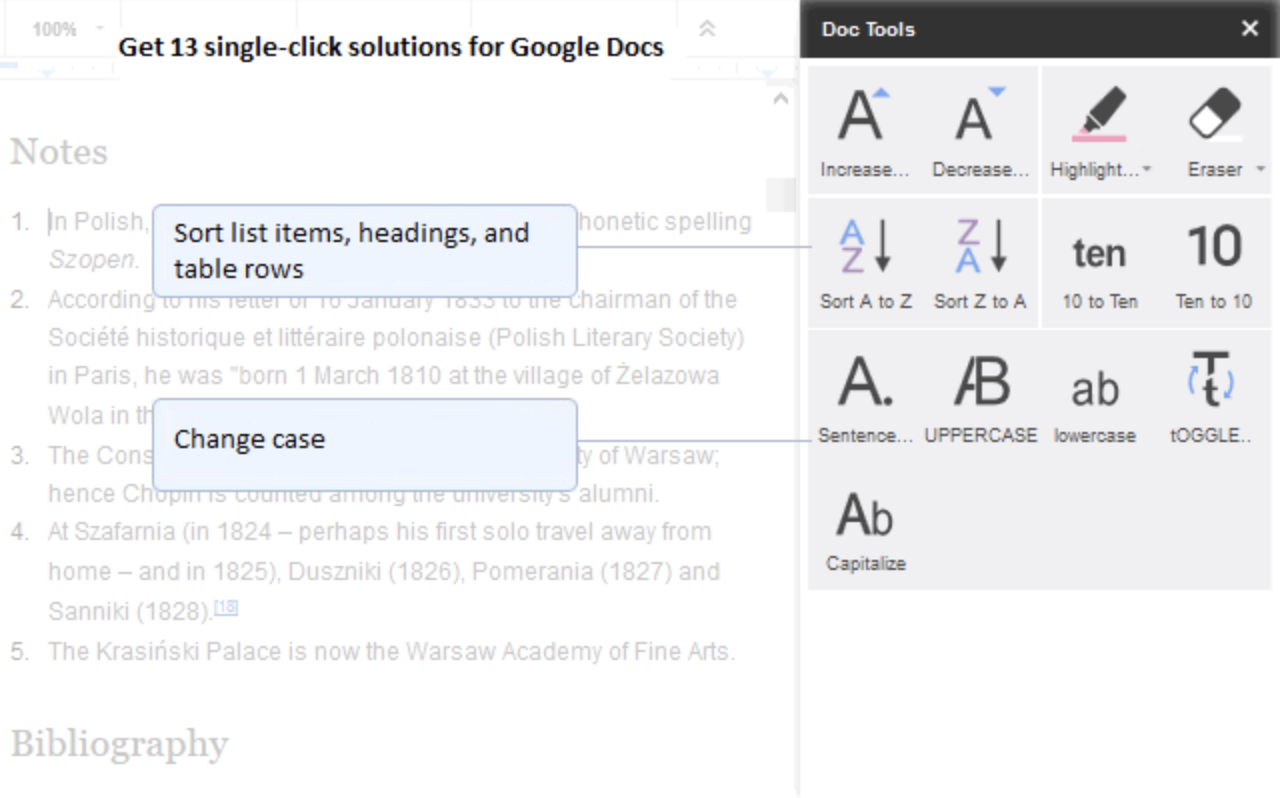
Task: Collapse the toolbar with double chevron
Action: click(707, 29)
